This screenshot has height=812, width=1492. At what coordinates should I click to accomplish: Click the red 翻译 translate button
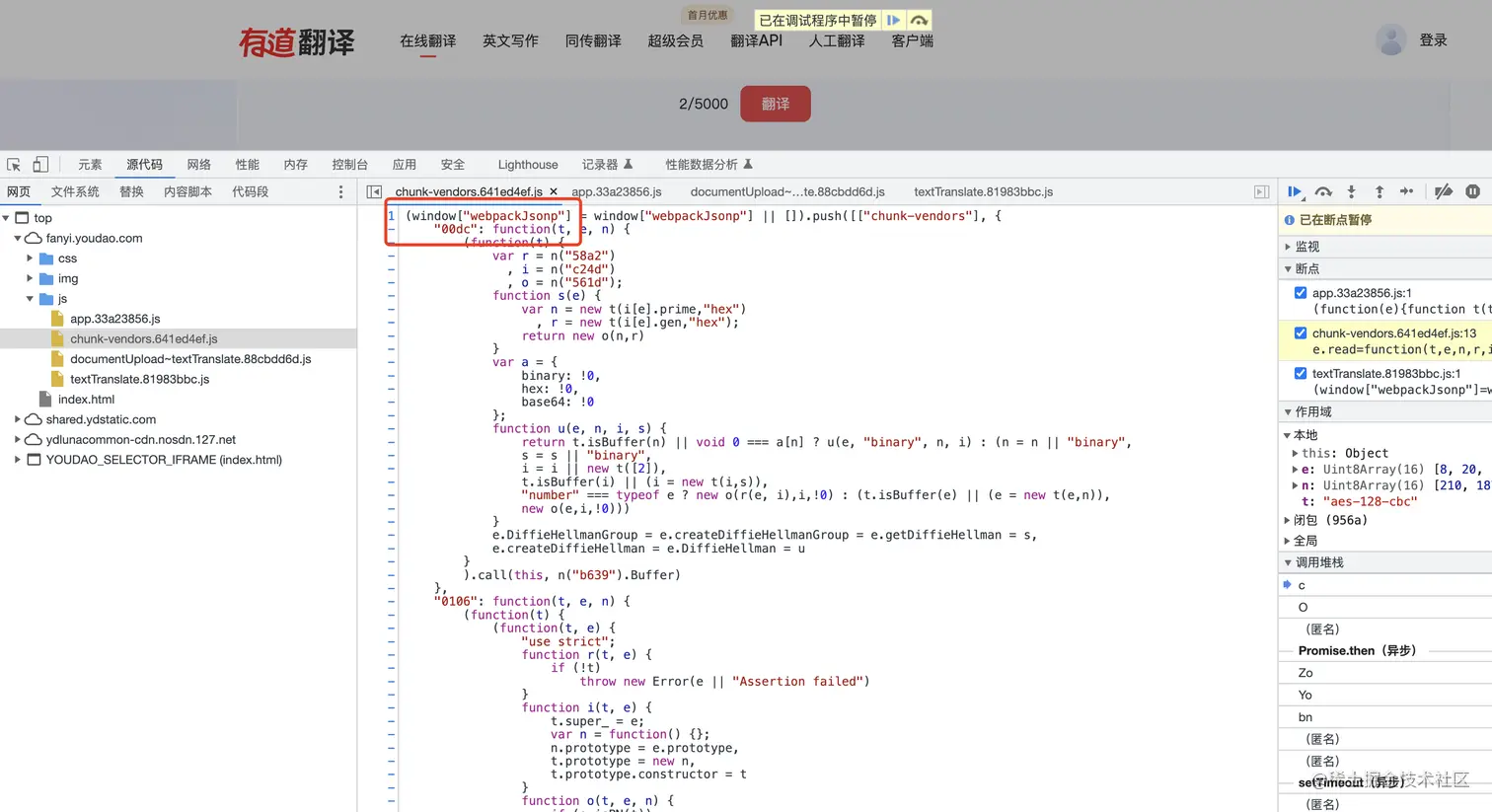[776, 104]
